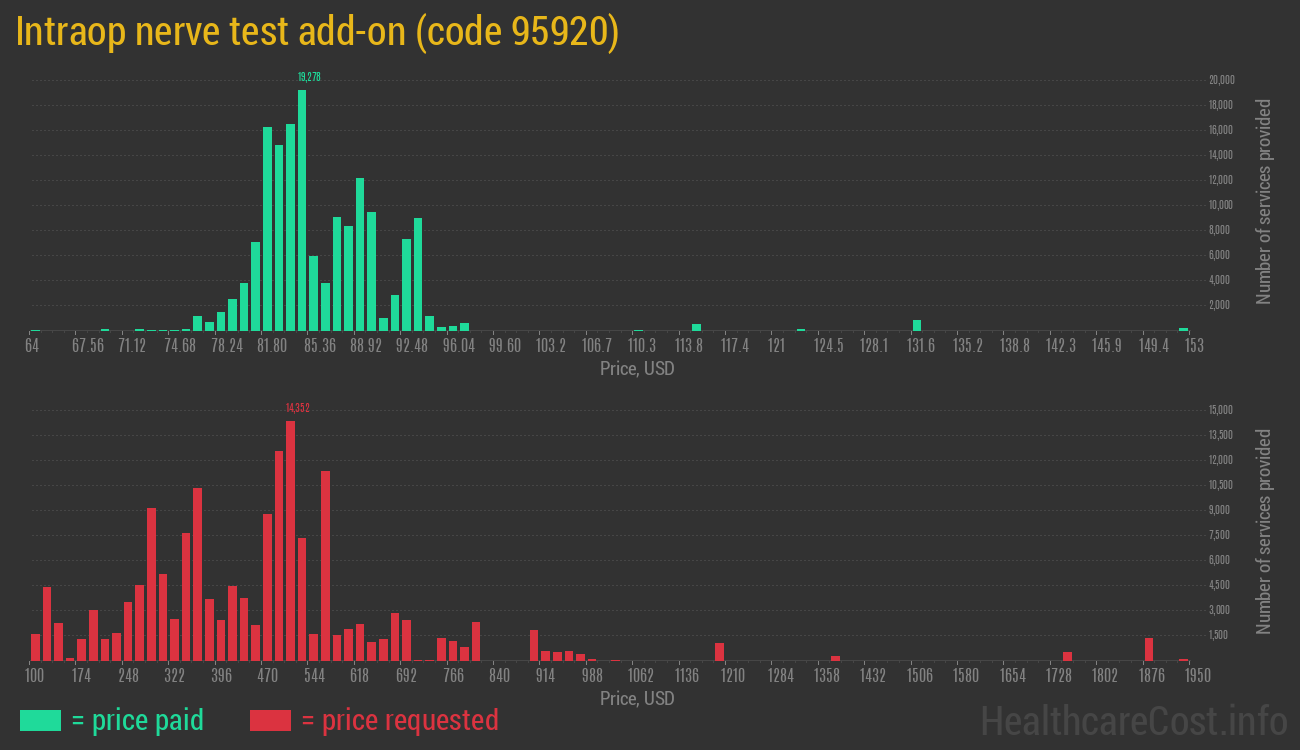The height and width of the screenshot is (750, 1300).
Task: Select the green price paid legend swatch
Action: [40, 720]
